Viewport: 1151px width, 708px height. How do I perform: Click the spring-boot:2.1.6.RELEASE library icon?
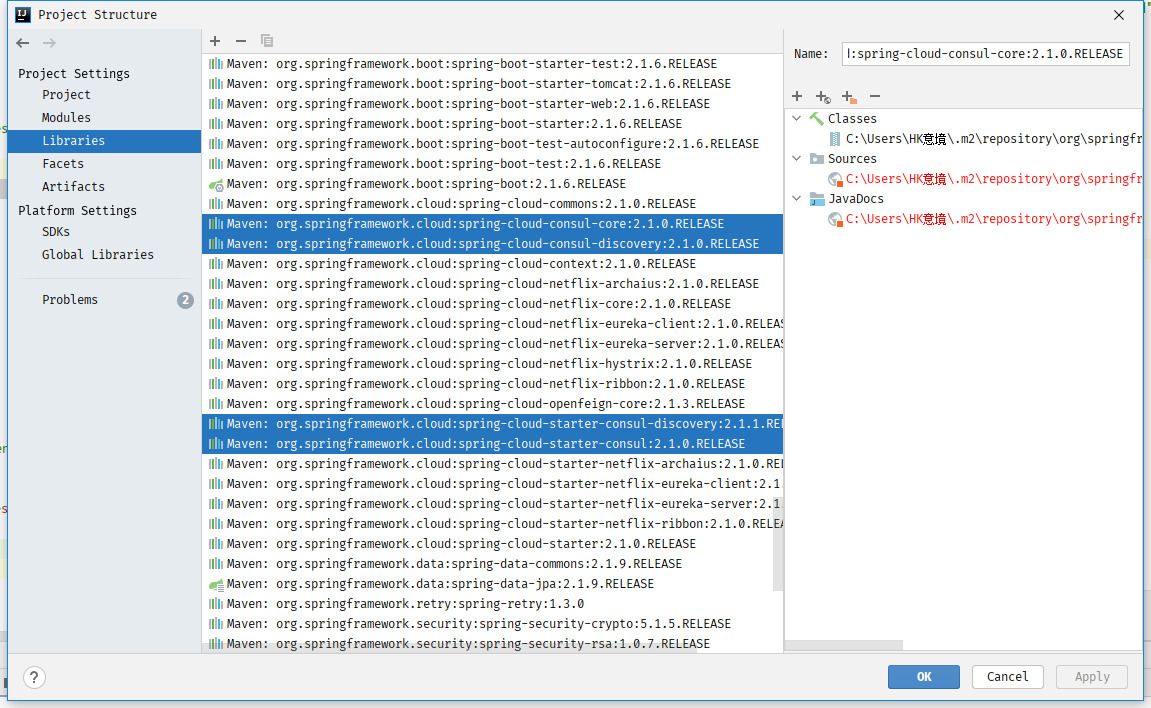click(x=216, y=184)
